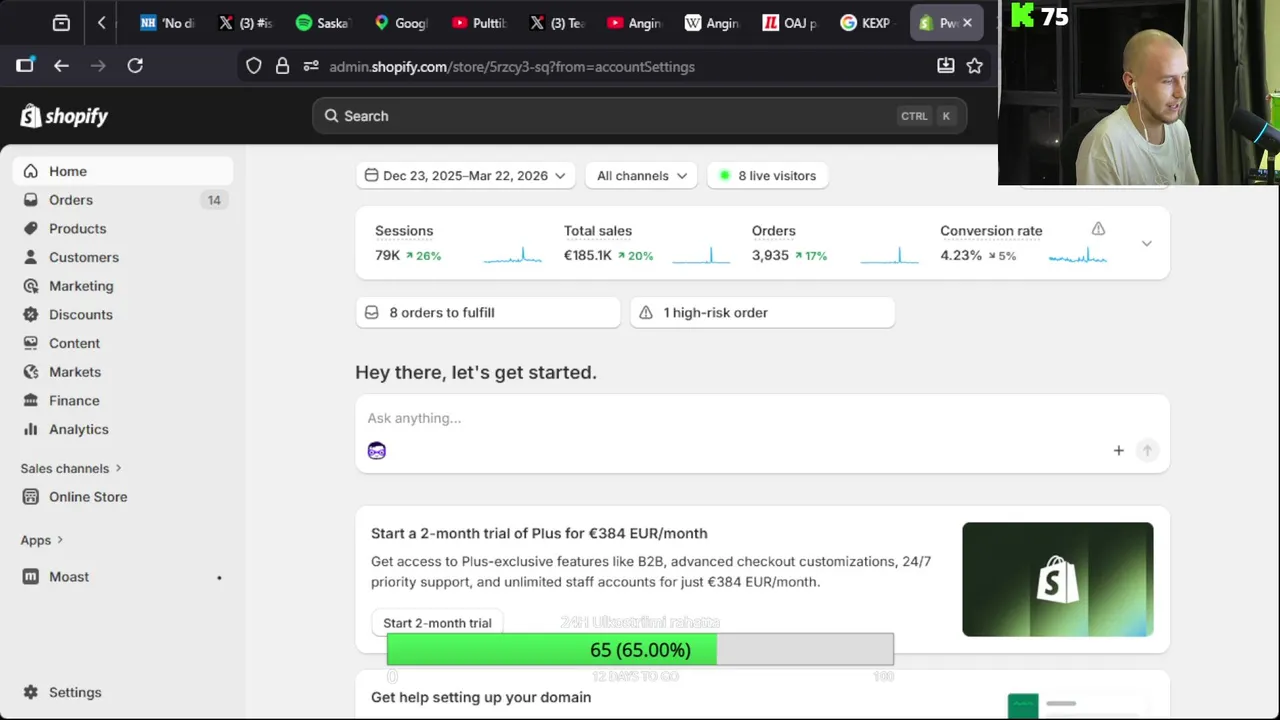
Task: Click the Shopify logo
Action: [64, 116]
